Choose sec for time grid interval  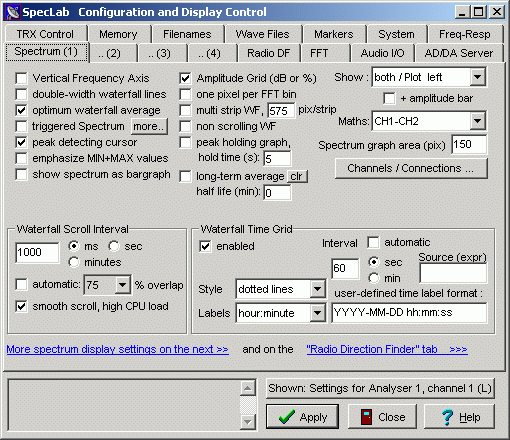point(374,262)
